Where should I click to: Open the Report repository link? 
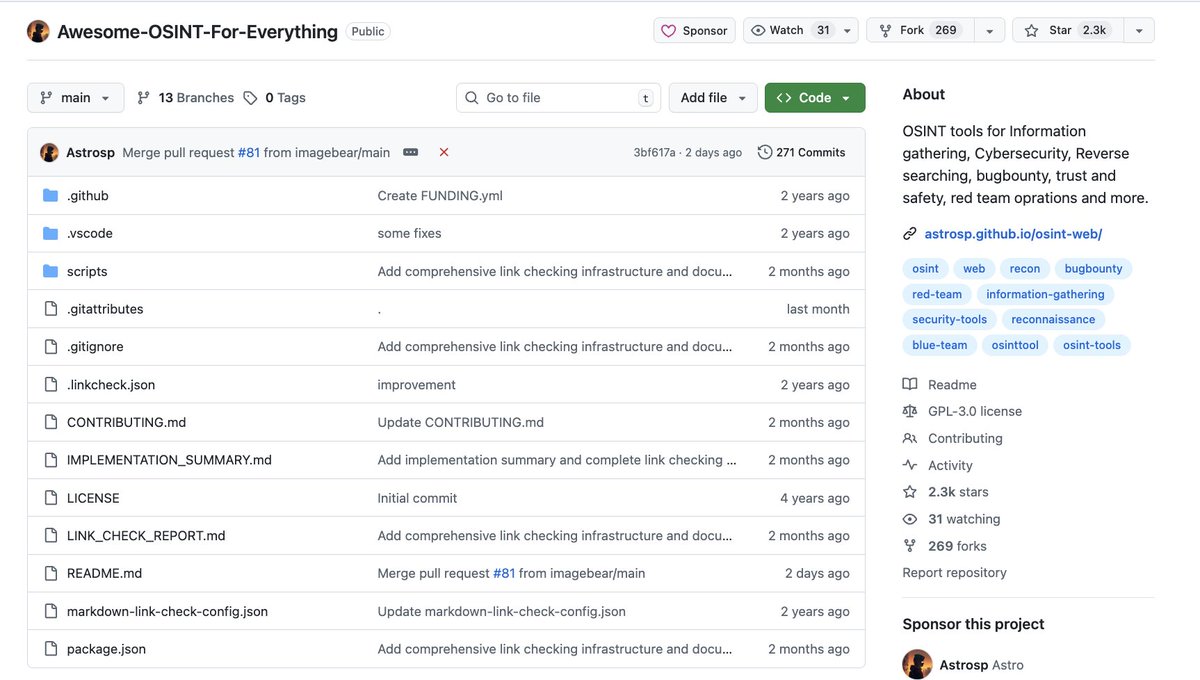click(954, 573)
